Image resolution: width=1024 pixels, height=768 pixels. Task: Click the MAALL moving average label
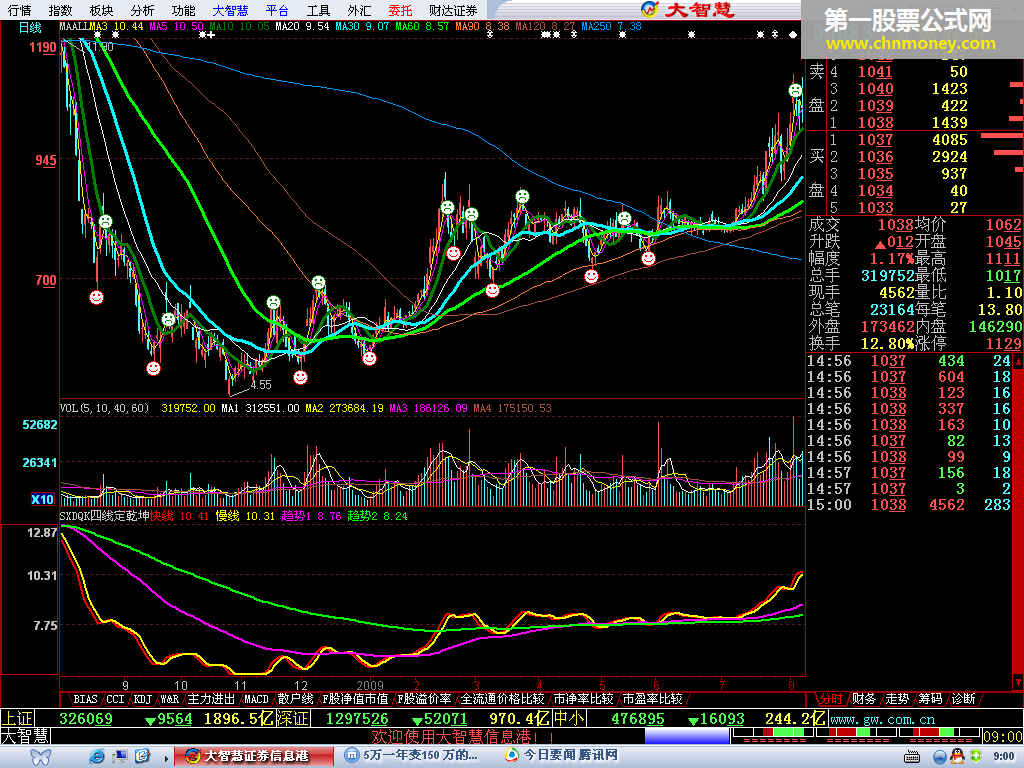74,27
